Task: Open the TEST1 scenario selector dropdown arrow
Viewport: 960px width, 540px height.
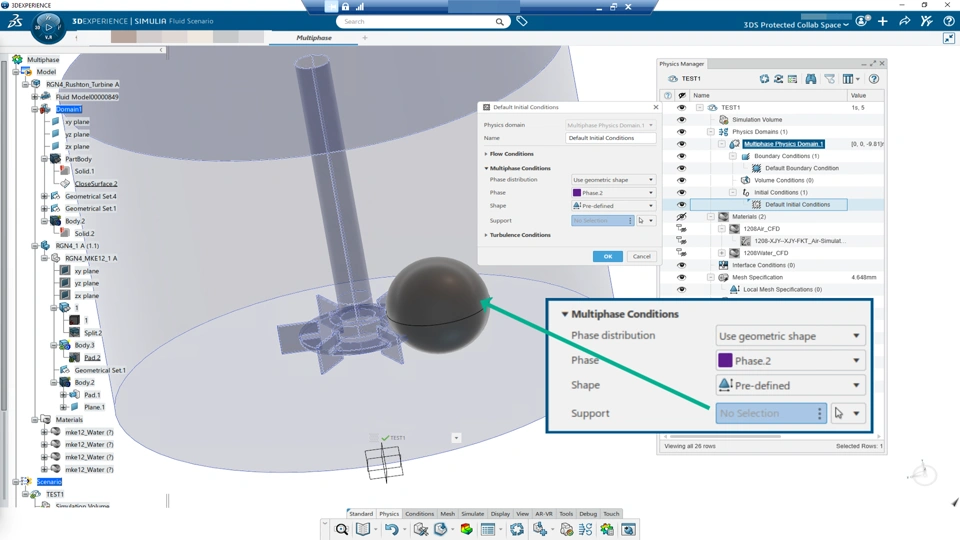Action: pos(456,438)
